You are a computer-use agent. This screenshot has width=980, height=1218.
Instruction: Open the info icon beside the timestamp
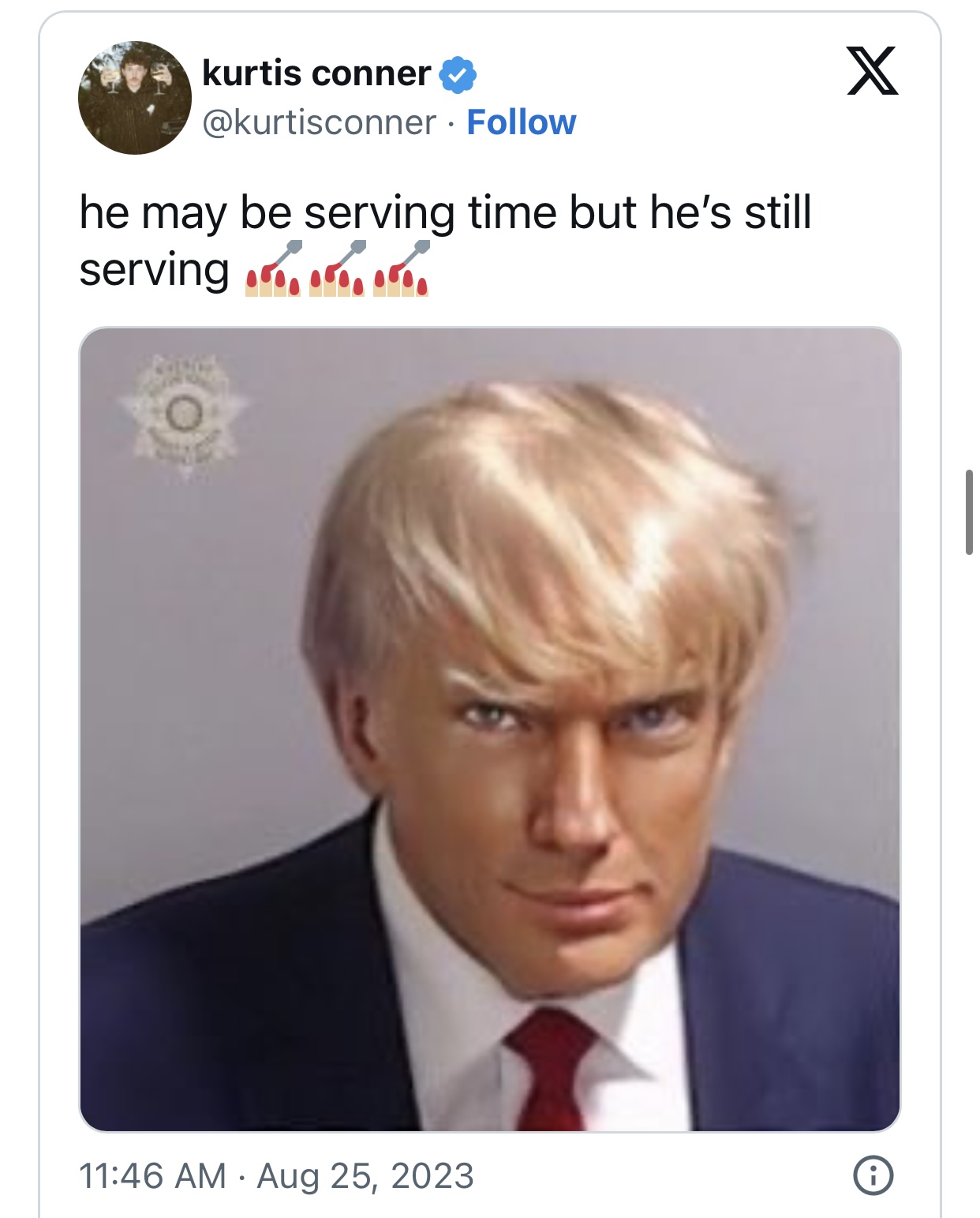[x=873, y=1175]
